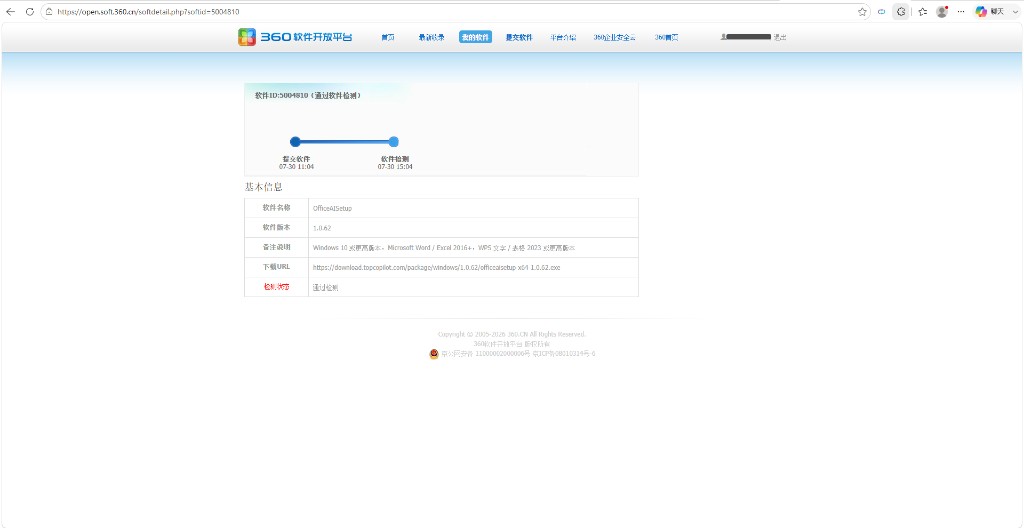Click the red 检测状态 label
This screenshot has width=1024, height=528.
276,287
